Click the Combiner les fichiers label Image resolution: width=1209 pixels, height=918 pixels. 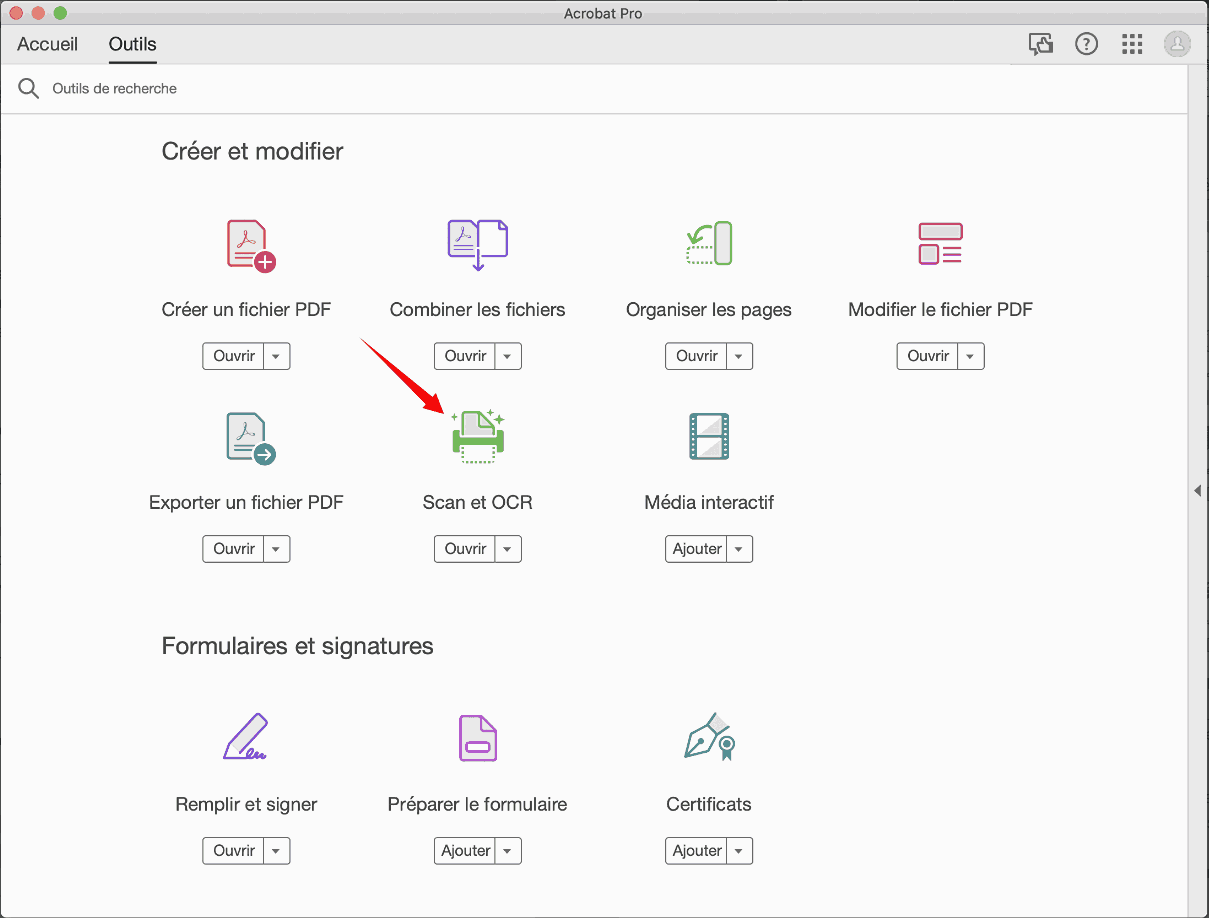pos(477,310)
